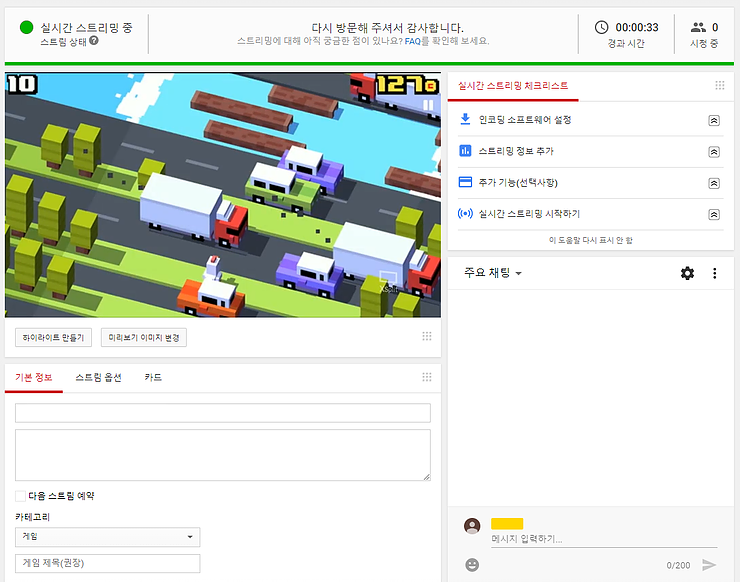
Task: Select the 실시간 스트리밍 체크리스트 tab
Action: click(513, 86)
